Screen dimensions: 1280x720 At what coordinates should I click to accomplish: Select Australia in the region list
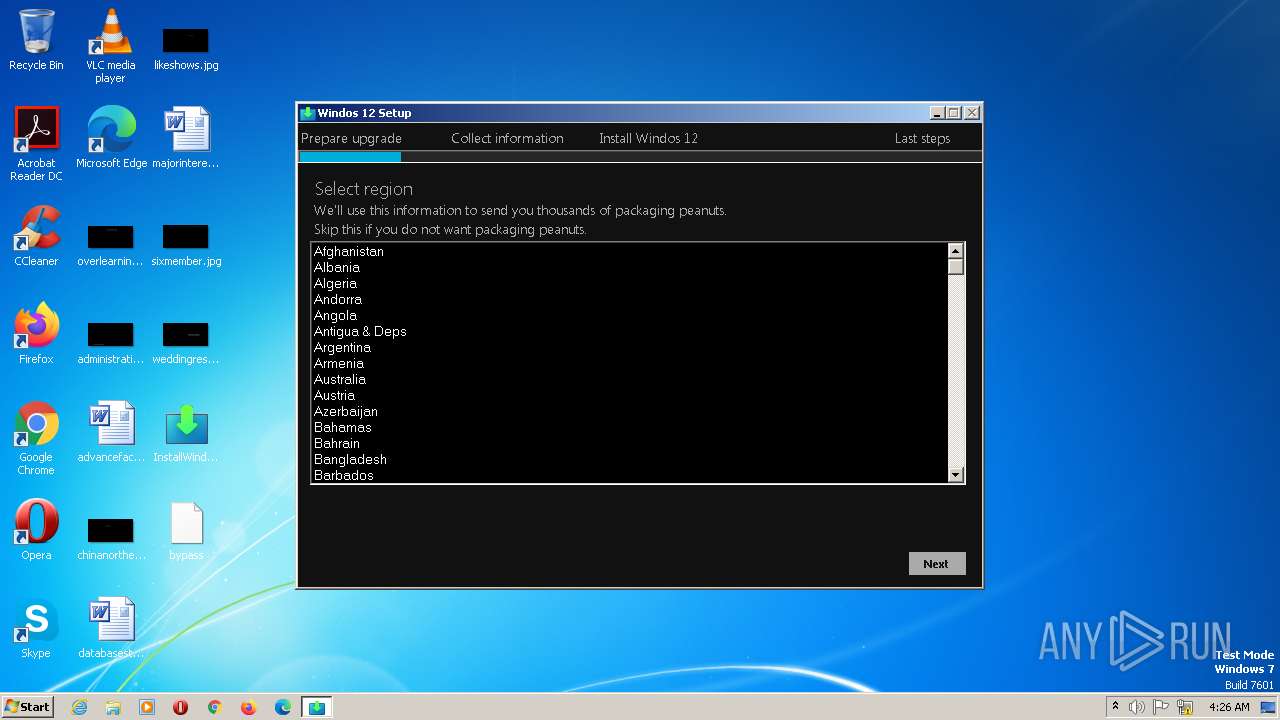(x=629, y=379)
